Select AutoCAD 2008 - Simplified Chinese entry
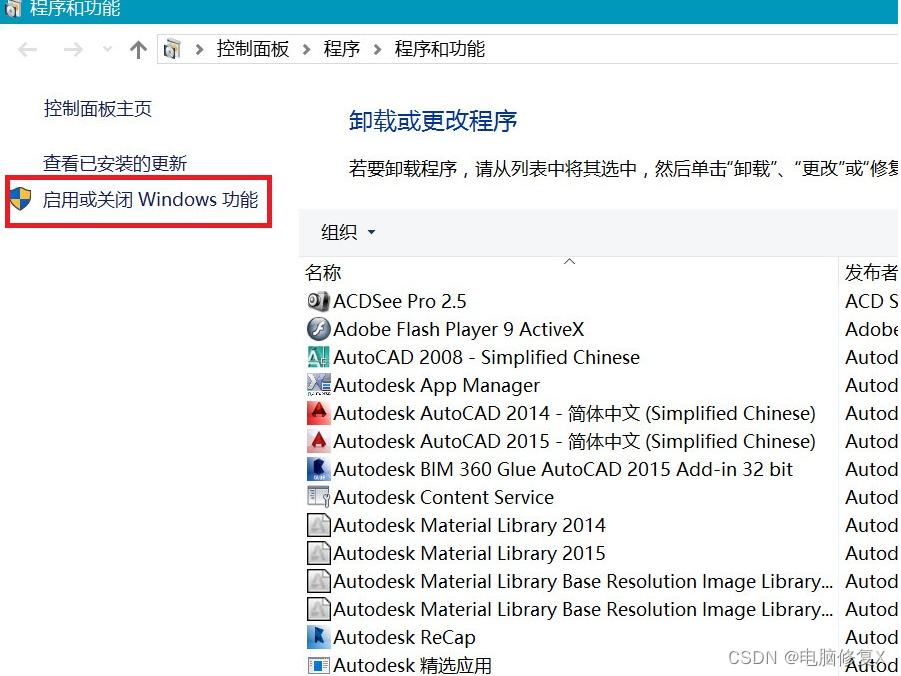901x676 pixels. [486, 357]
